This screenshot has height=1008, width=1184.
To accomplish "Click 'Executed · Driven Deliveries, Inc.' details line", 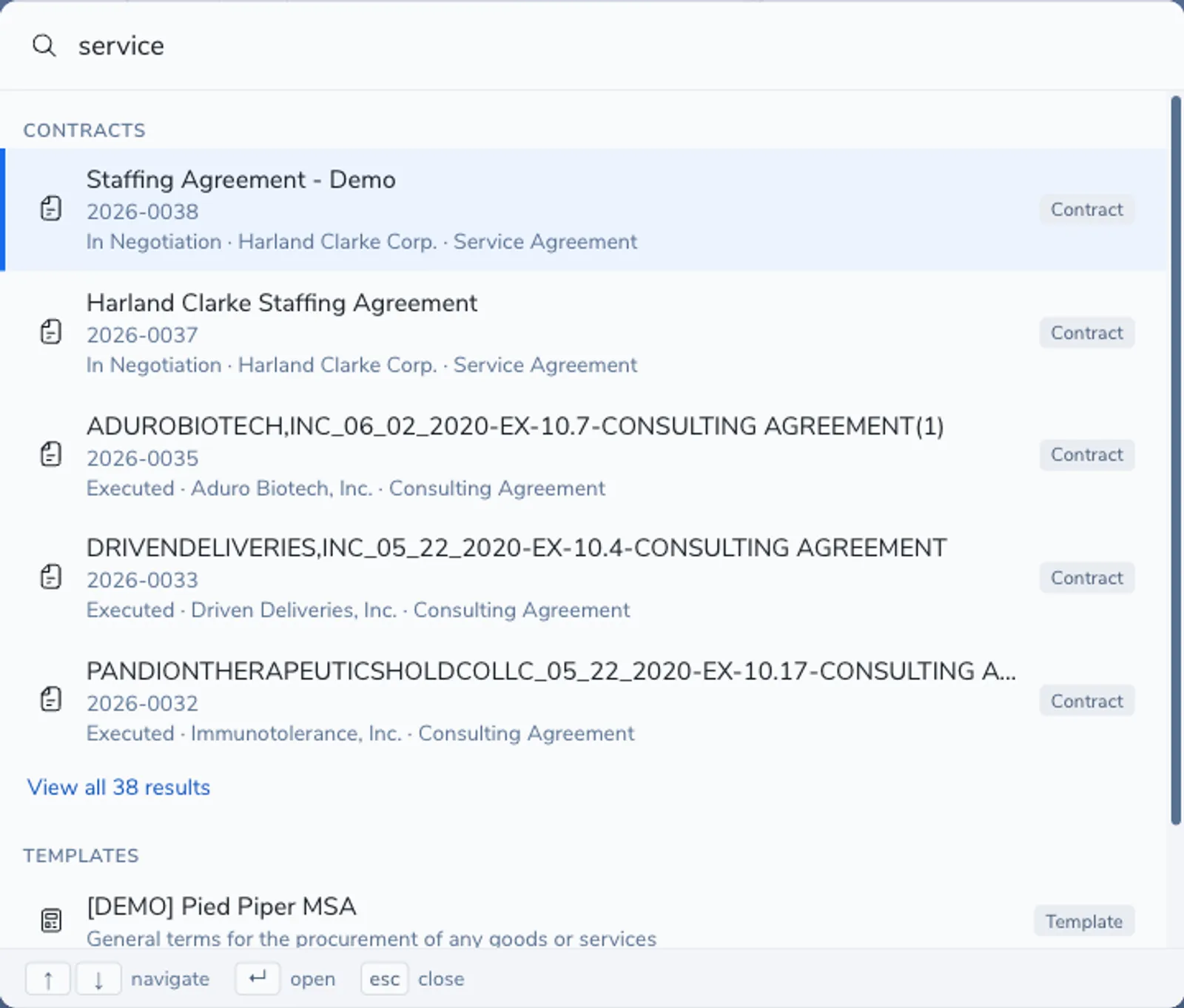I will tap(358, 610).
